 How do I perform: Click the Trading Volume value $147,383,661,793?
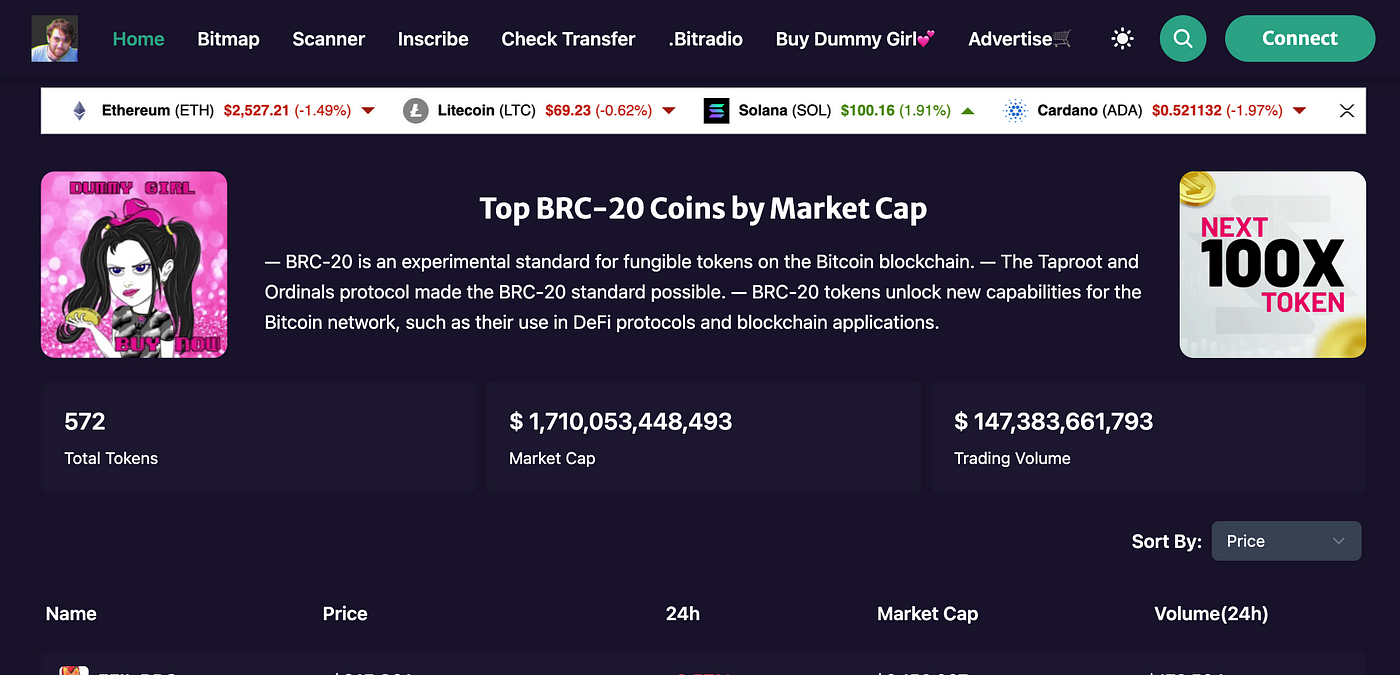(x=1054, y=422)
